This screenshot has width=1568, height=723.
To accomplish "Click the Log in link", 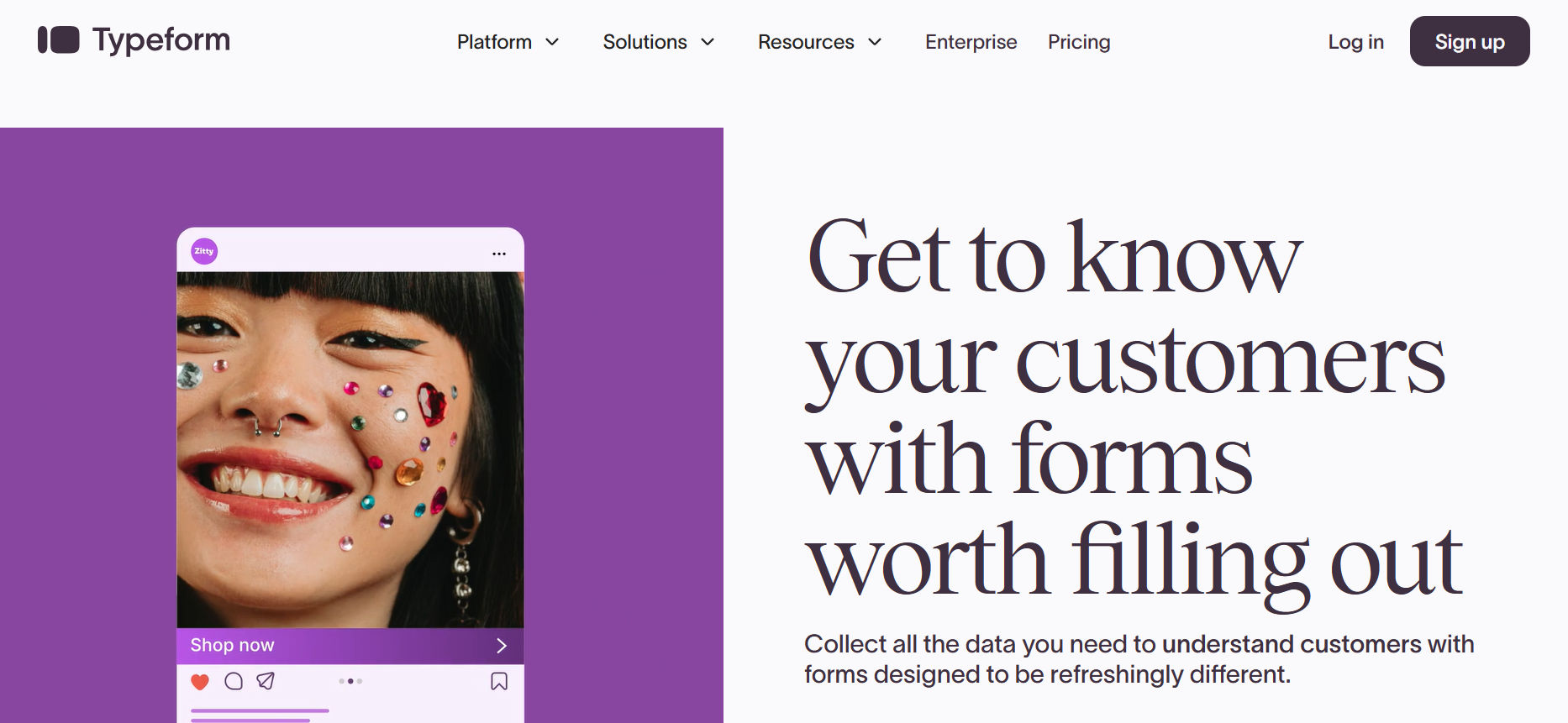I will 1355,41.
